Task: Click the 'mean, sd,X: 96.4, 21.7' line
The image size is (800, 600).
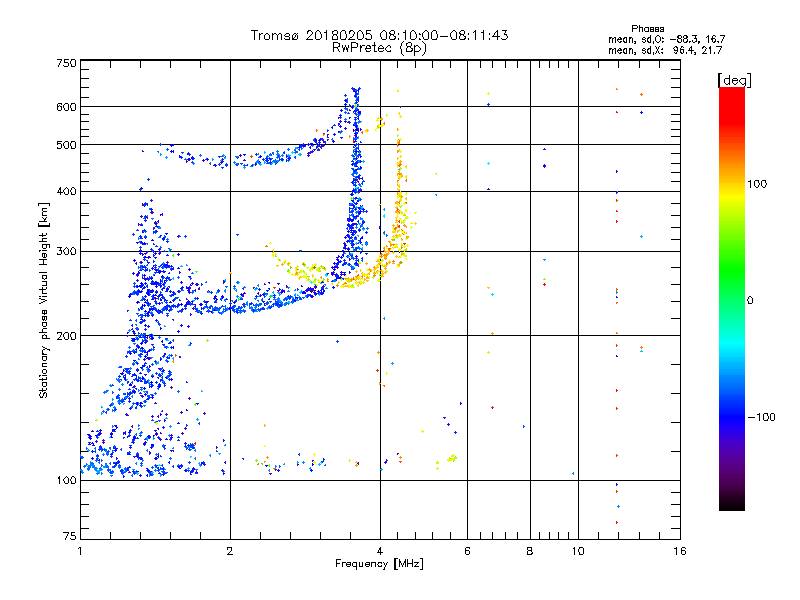Action: click(x=665, y=51)
